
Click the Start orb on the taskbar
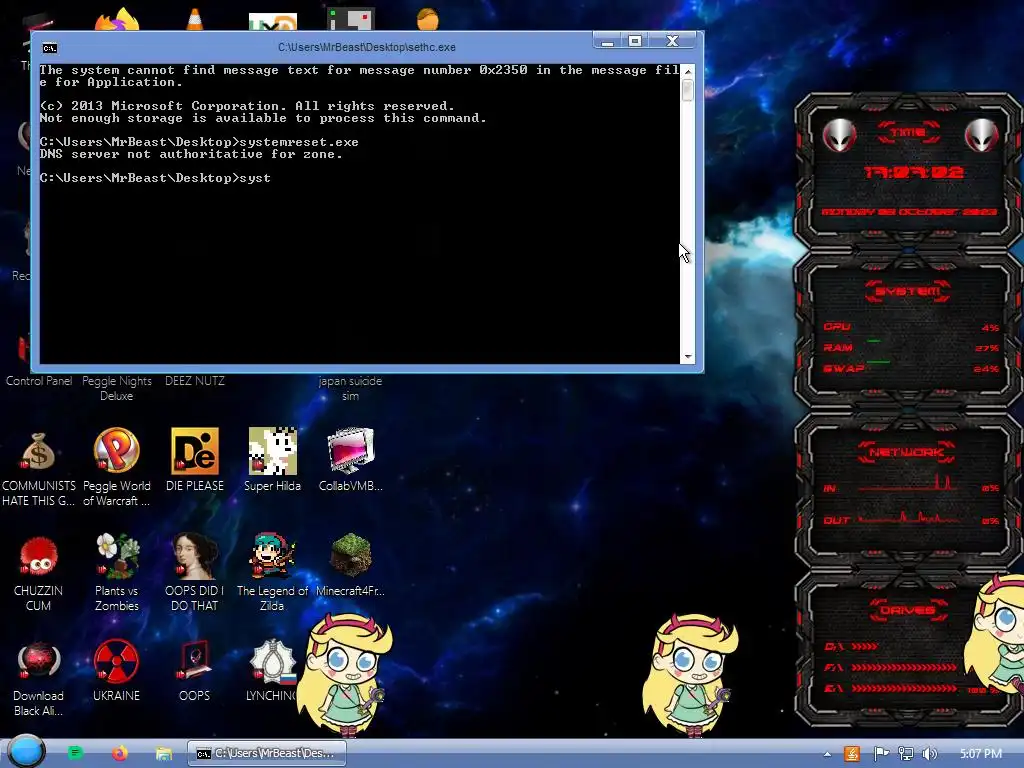(x=26, y=751)
